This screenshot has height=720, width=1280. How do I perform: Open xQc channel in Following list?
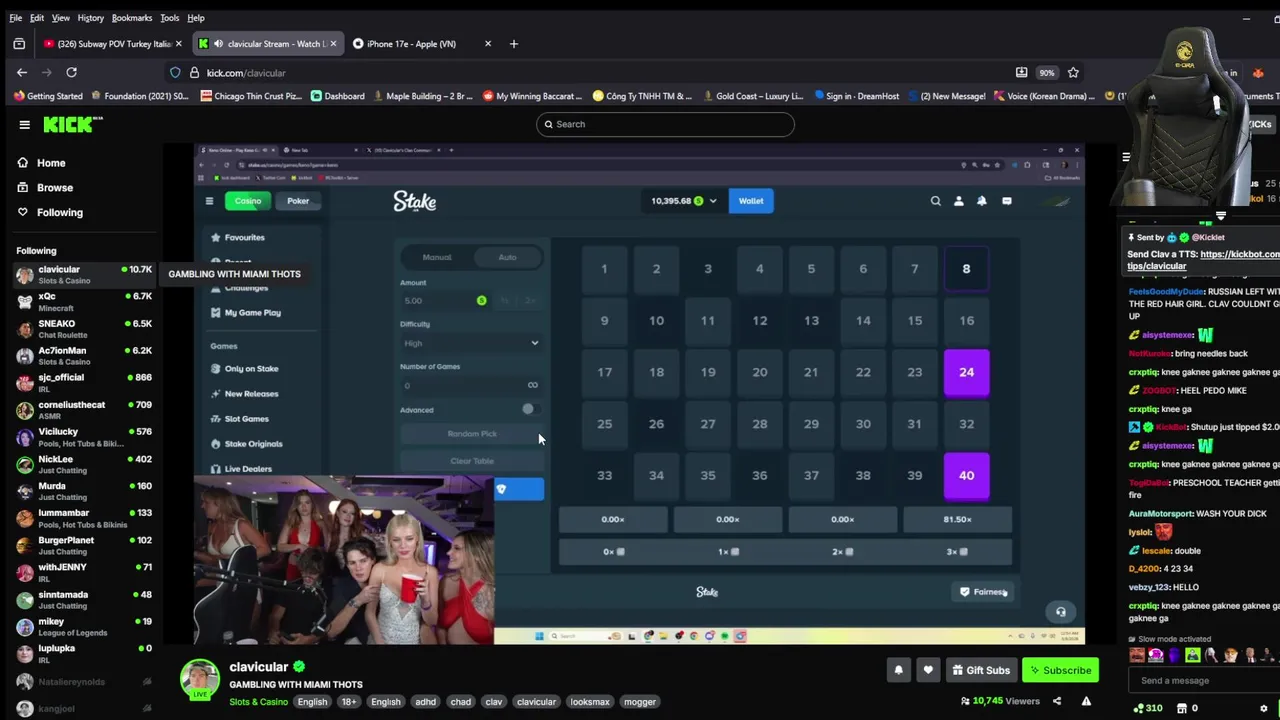pos(84,301)
